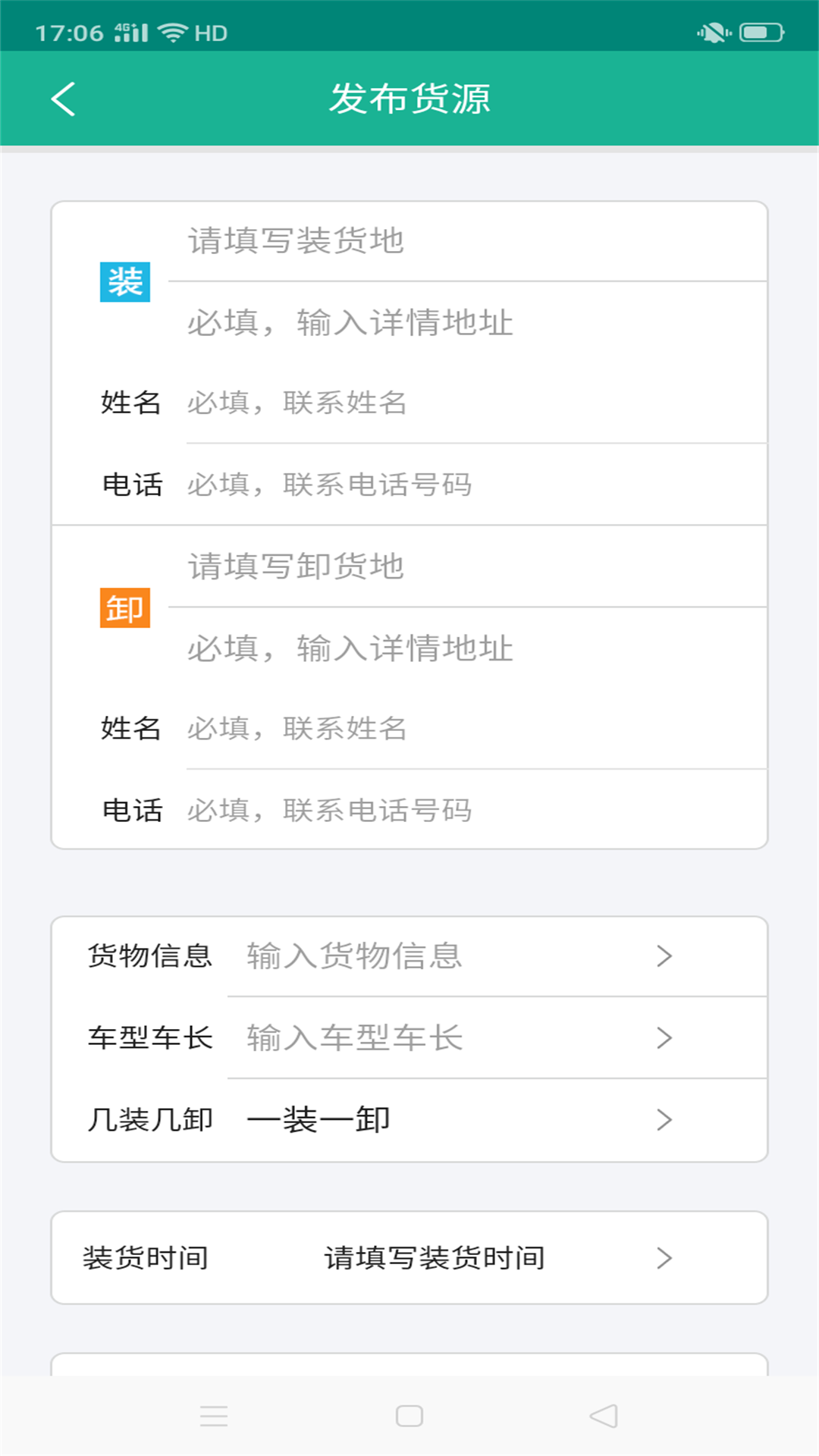
Task: Expand 货物信息 cargo info chevron
Action: pyautogui.click(x=664, y=956)
